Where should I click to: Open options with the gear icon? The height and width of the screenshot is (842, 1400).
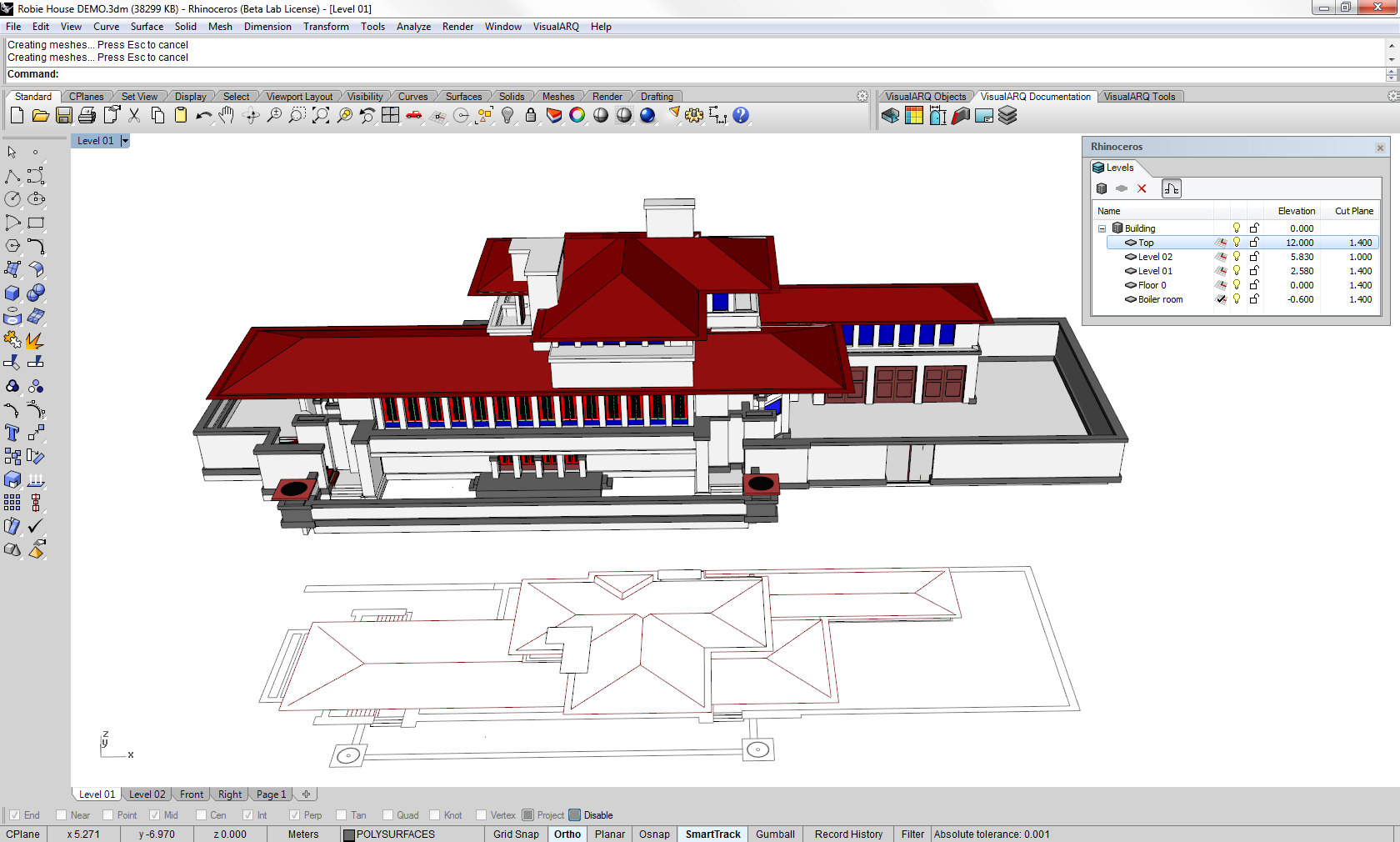[694, 116]
